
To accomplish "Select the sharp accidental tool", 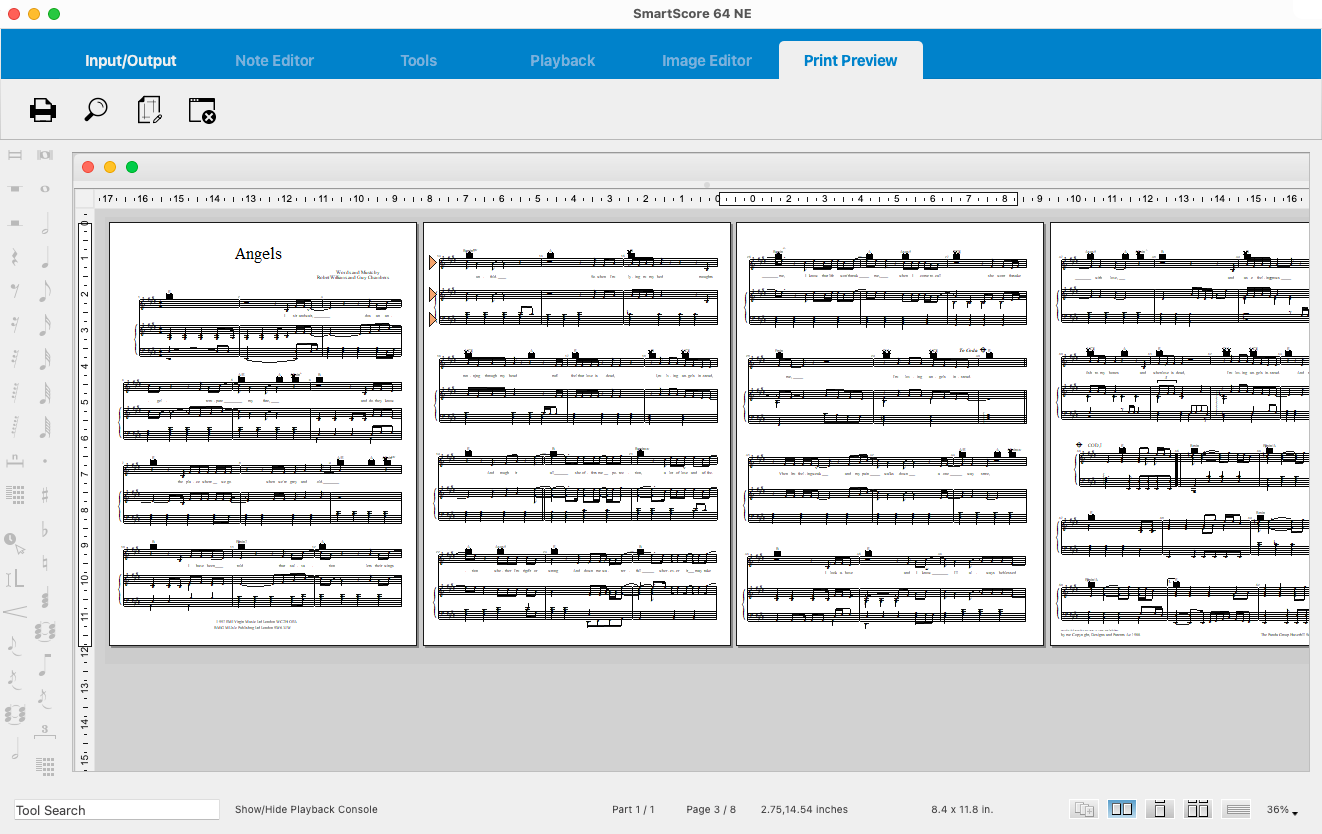I will pyautogui.click(x=45, y=495).
